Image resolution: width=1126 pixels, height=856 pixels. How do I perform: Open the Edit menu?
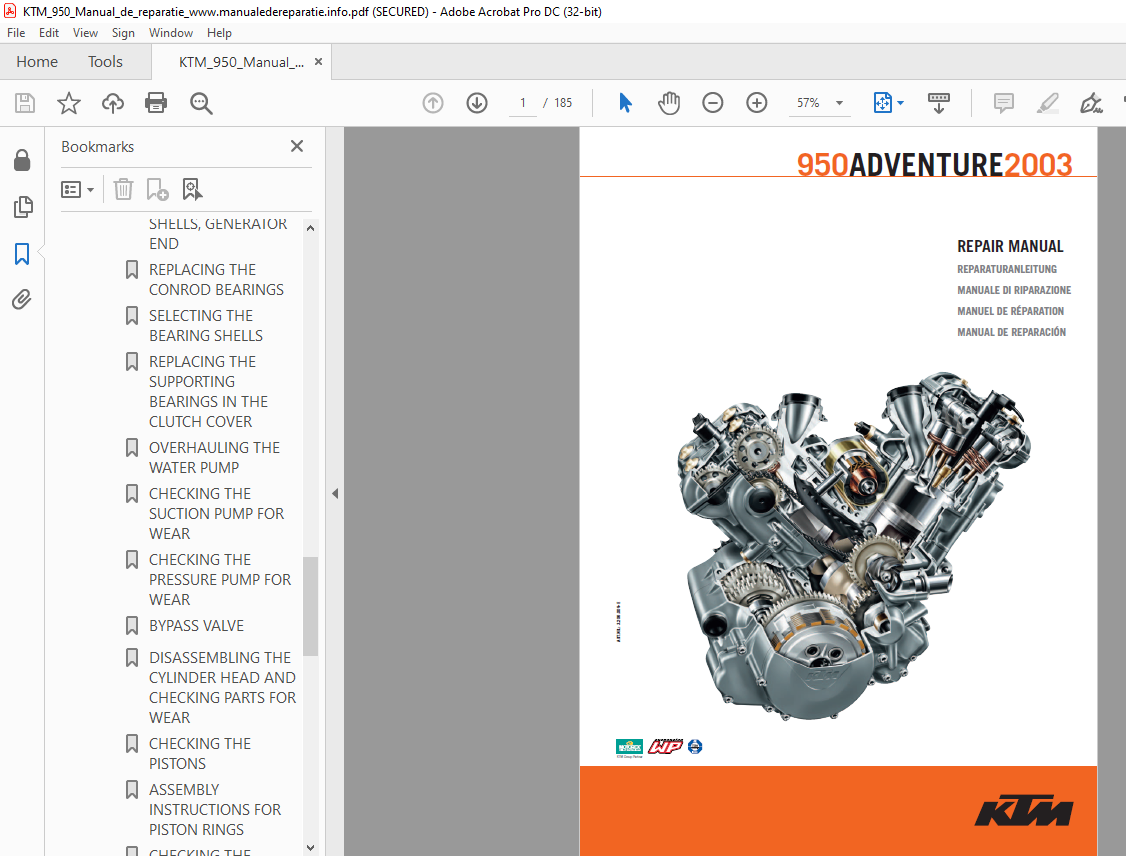[x=49, y=33]
